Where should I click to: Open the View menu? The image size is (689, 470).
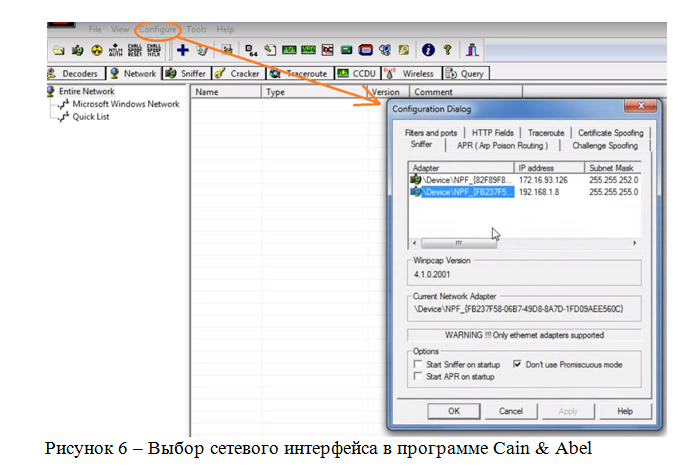point(120,29)
